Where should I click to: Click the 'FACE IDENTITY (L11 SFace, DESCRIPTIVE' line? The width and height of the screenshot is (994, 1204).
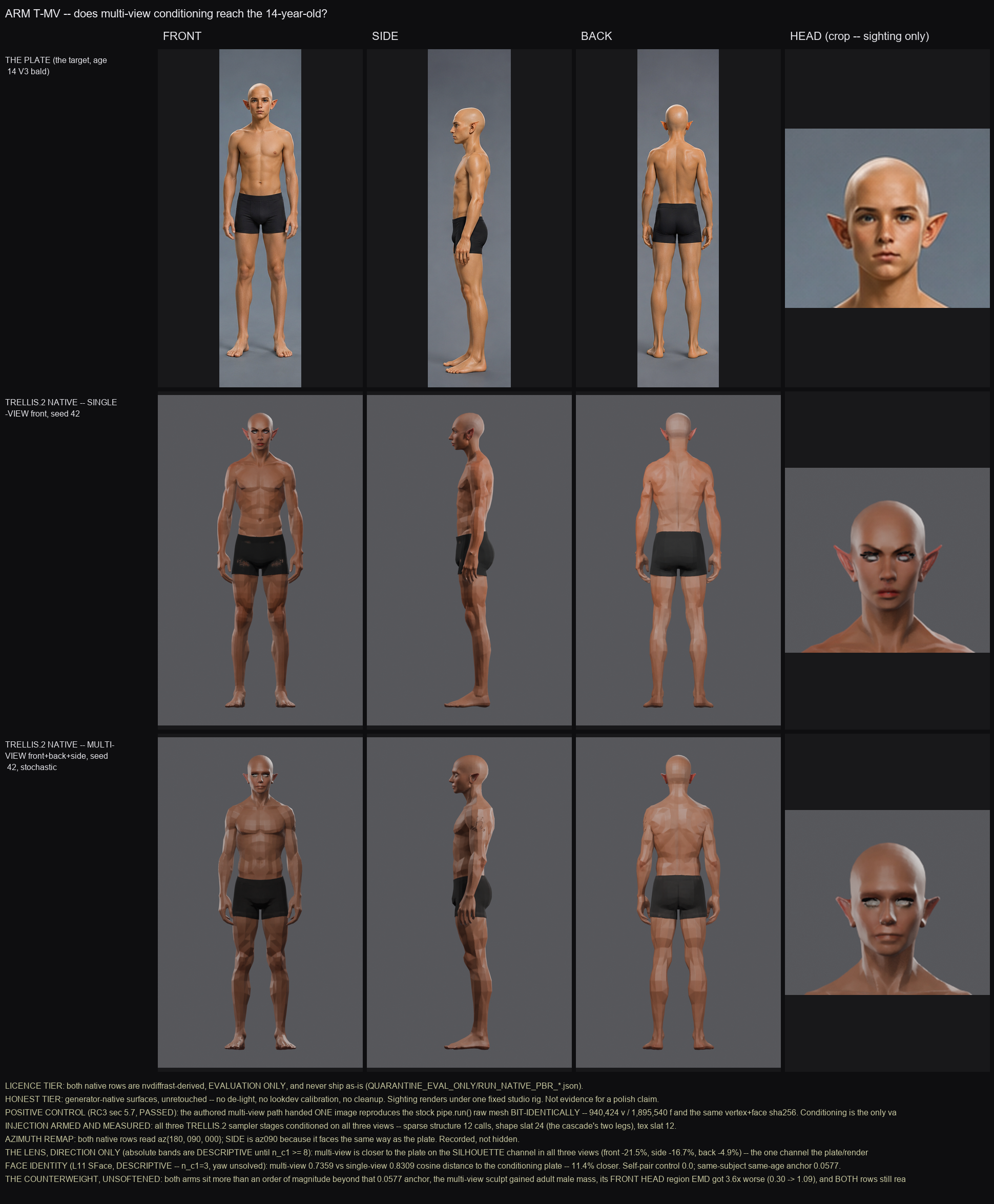pyautogui.click(x=422, y=1165)
